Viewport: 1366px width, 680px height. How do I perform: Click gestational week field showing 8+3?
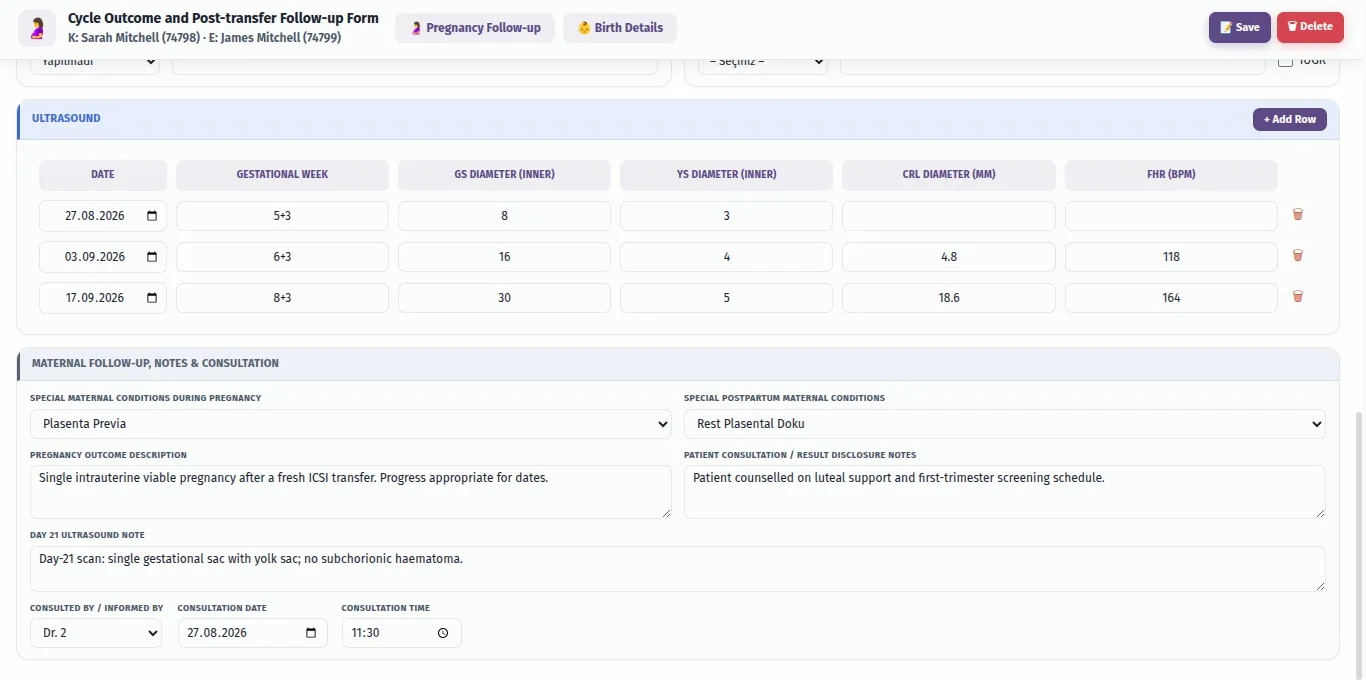coord(282,298)
